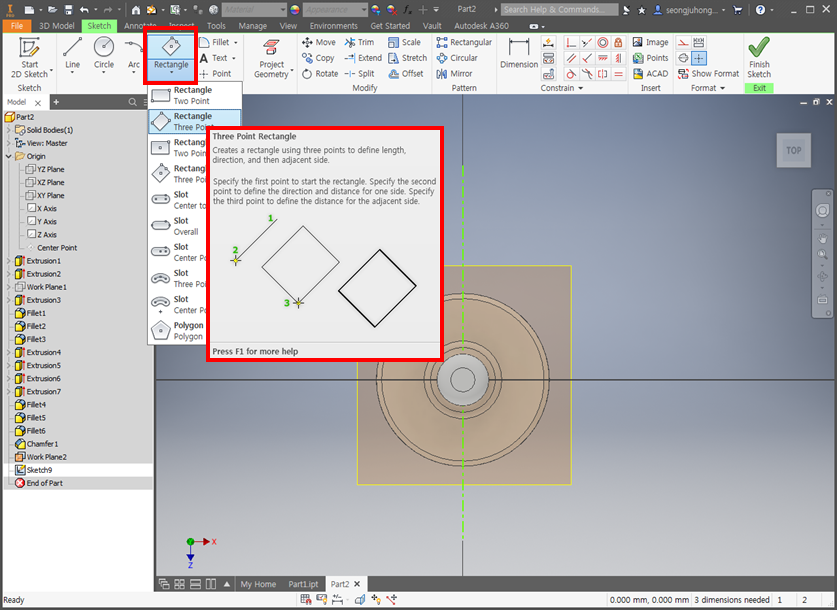Click Search Help & Commands field
Image resolution: width=837 pixels, height=610 pixels.
(x=559, y=10)
